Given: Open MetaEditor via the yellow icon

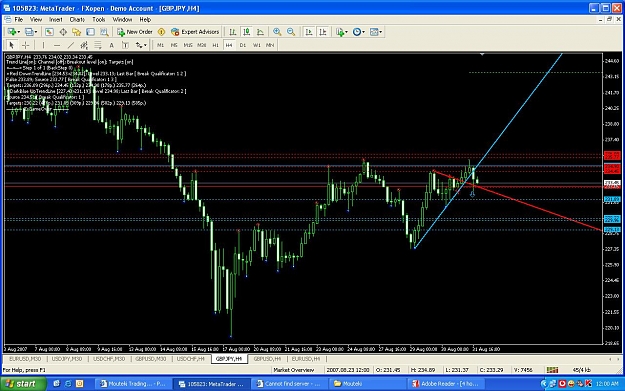Looking at the screenshot, I should point(161,32).
